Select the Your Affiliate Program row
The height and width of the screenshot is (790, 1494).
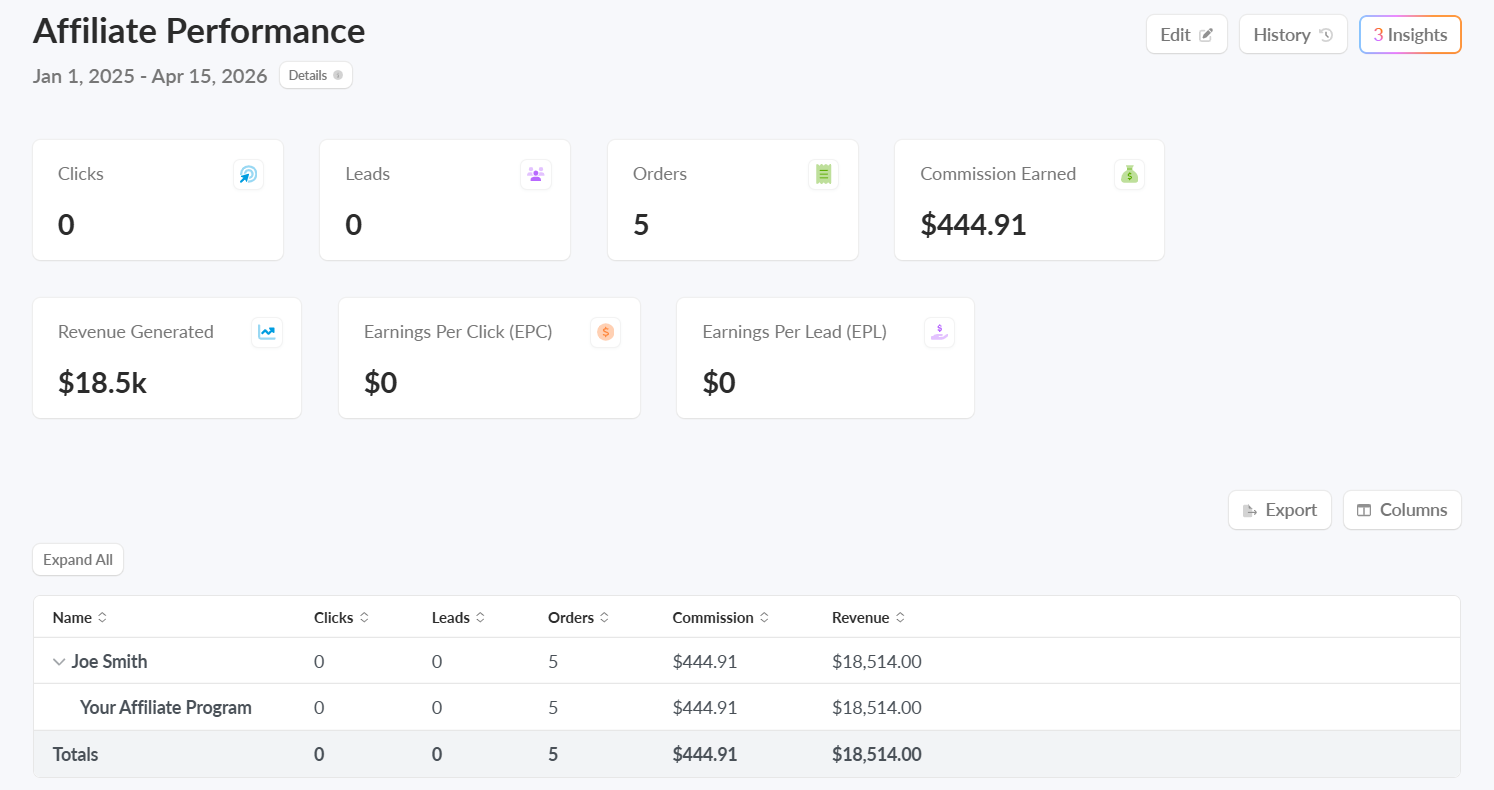coord(166,708)
